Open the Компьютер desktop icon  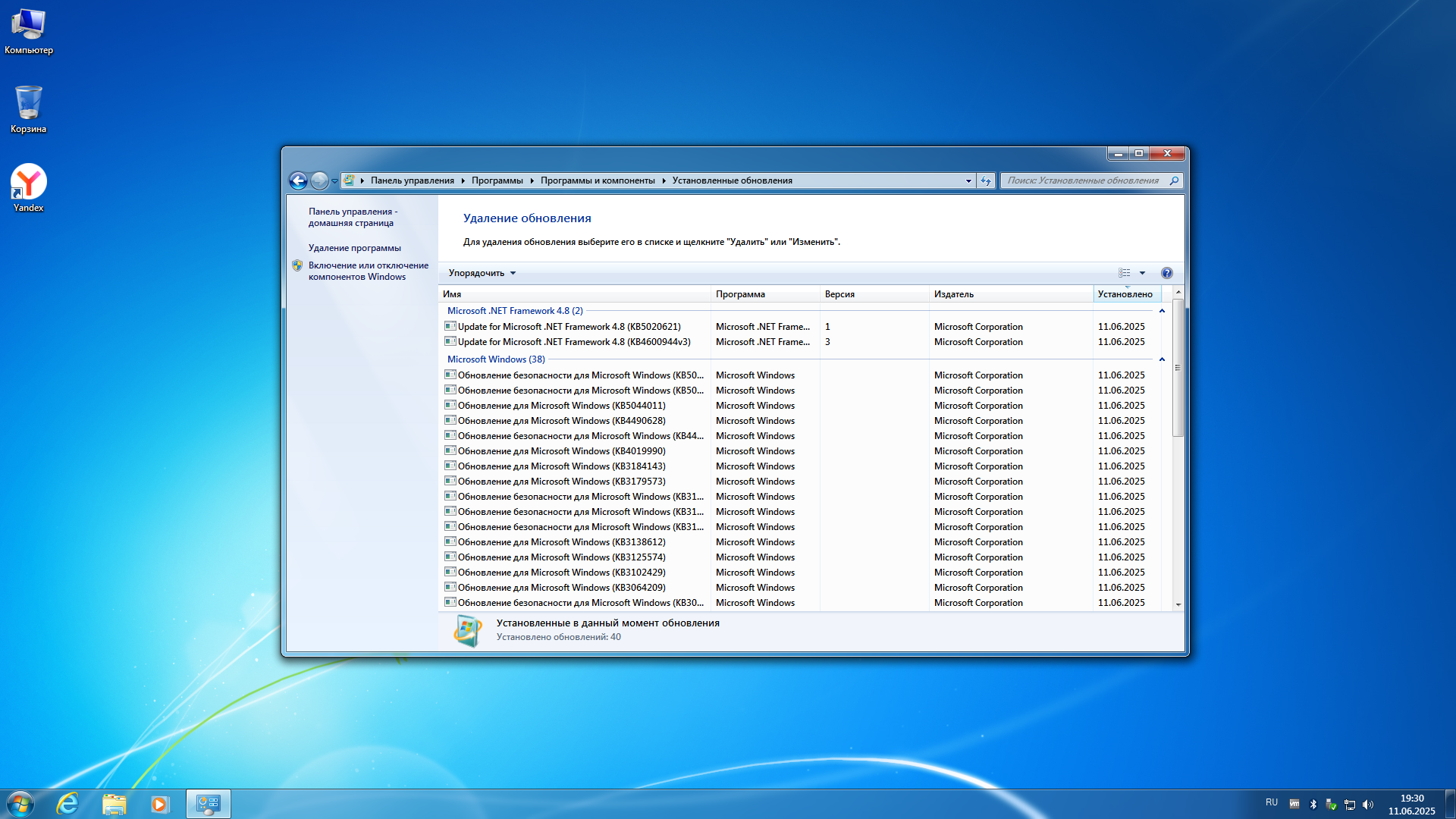coord(29,31)
